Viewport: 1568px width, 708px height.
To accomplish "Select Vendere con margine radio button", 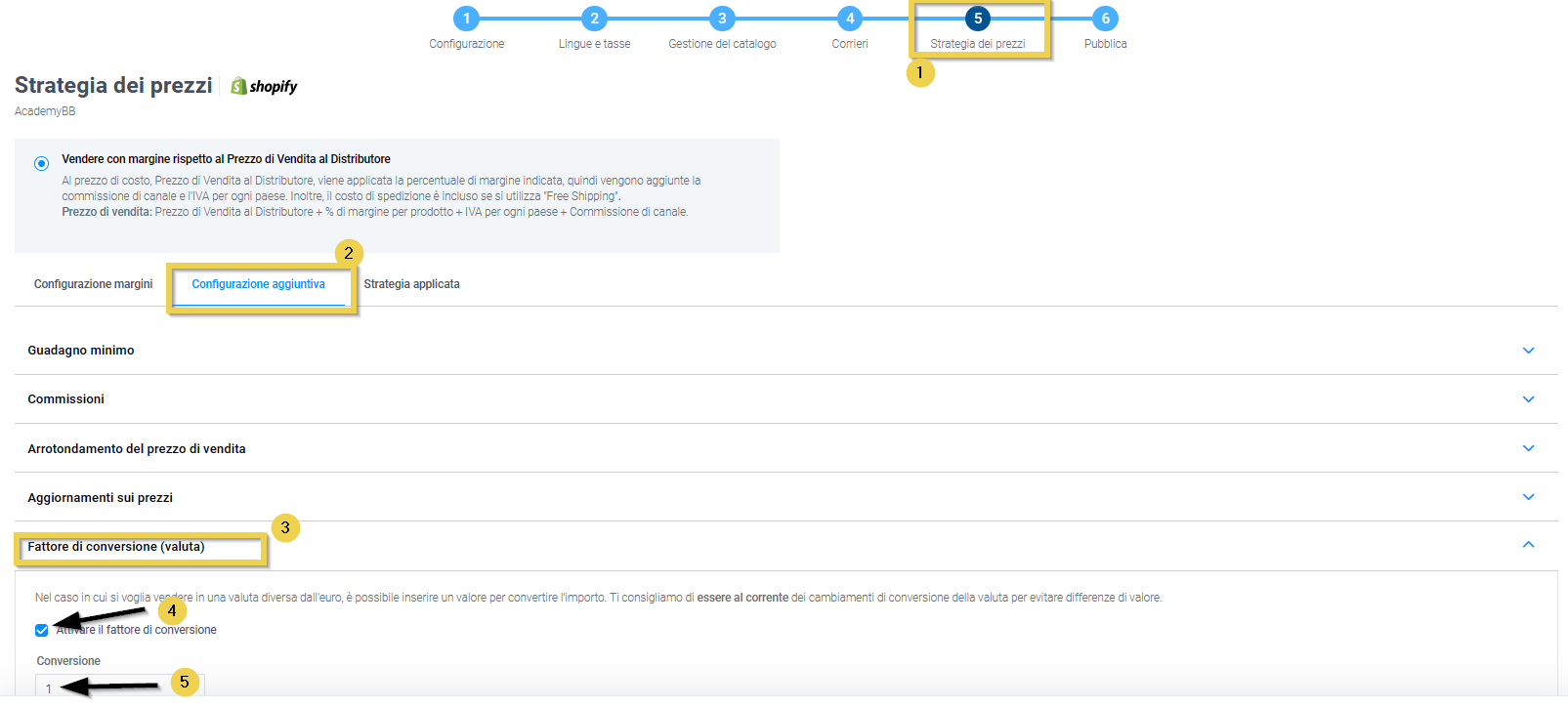I will pyautogui.click(x=41, y=163).
